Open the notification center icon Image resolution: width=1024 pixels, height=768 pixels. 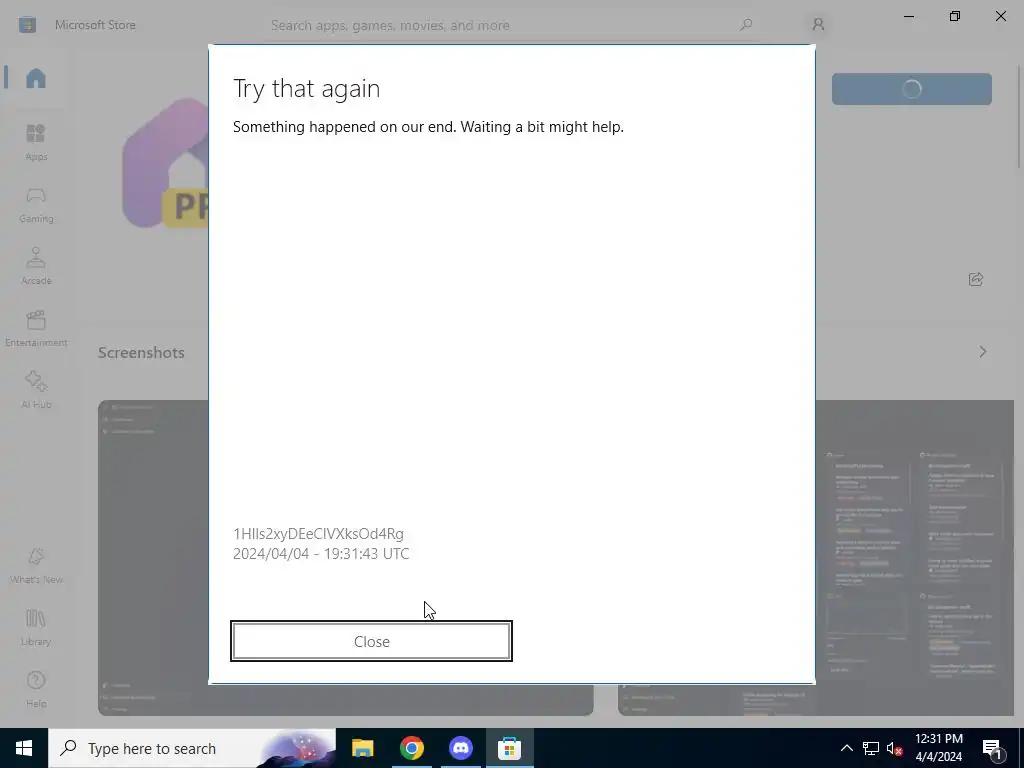coord(991,748)
